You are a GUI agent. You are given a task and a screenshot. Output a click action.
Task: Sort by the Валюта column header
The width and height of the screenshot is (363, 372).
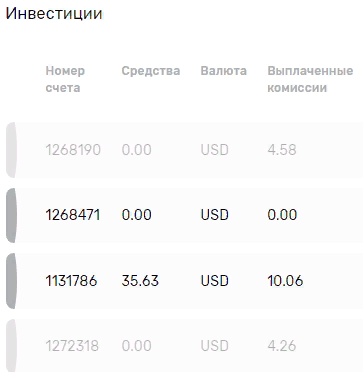[x=224, y=71]
